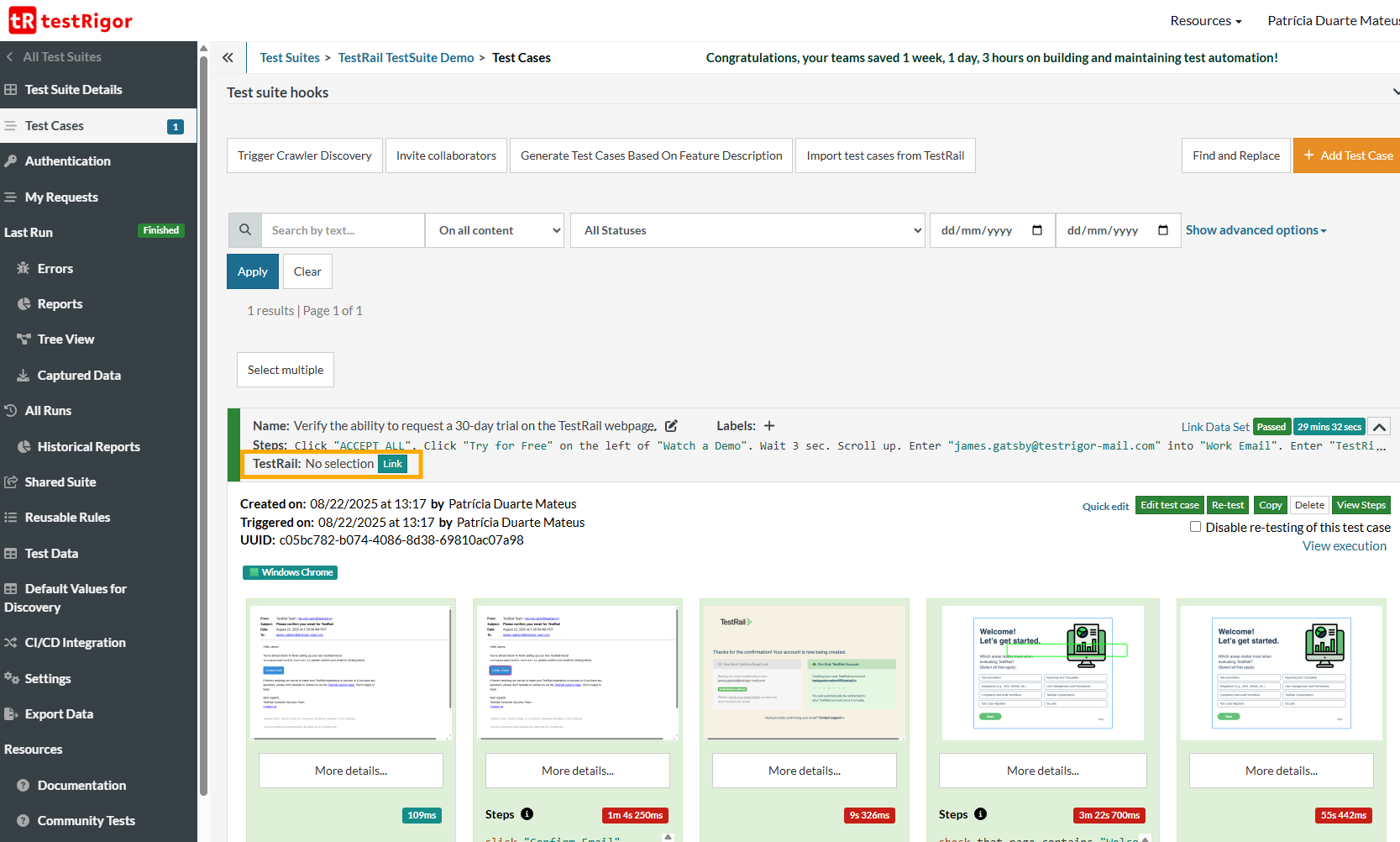This screenshot has height=842, width=1400.
Task: Click the search magnifier icon
Action: 244,230
